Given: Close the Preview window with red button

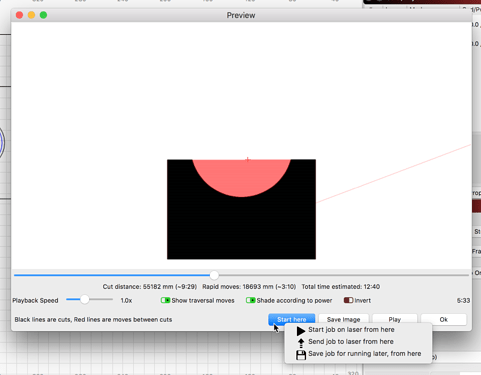Looking at the screenshot, I should click(x=19, y=15).
